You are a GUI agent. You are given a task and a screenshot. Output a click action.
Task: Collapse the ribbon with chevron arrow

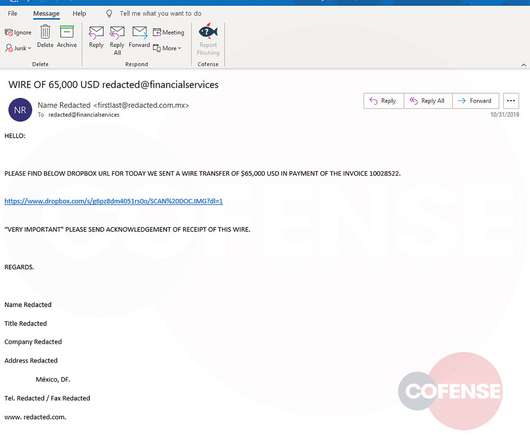[524, 65]
